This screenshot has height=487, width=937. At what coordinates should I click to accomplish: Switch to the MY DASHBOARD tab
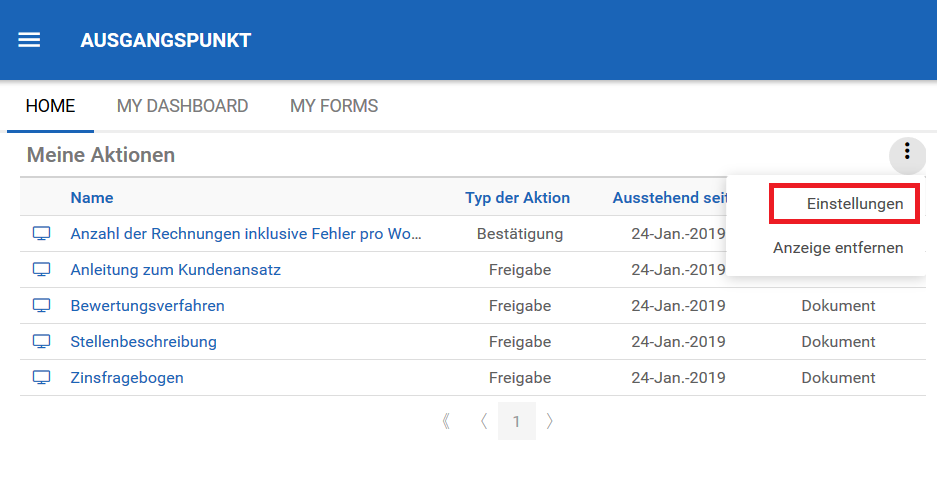182,106
